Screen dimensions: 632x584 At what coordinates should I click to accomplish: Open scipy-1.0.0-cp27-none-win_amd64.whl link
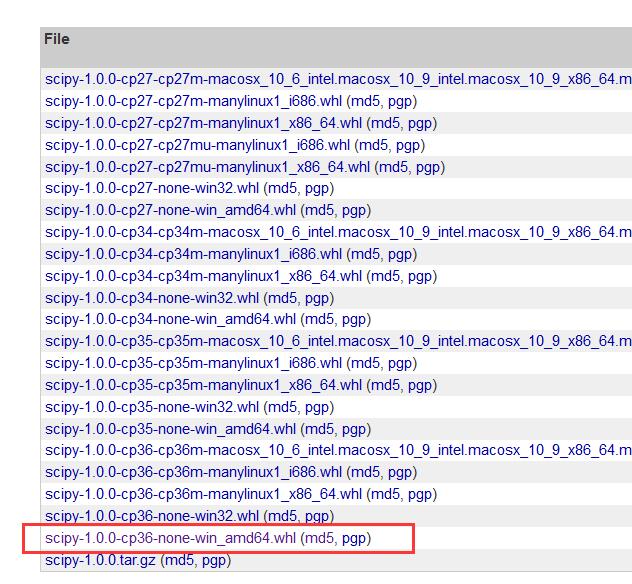click(x=170, y=210)
